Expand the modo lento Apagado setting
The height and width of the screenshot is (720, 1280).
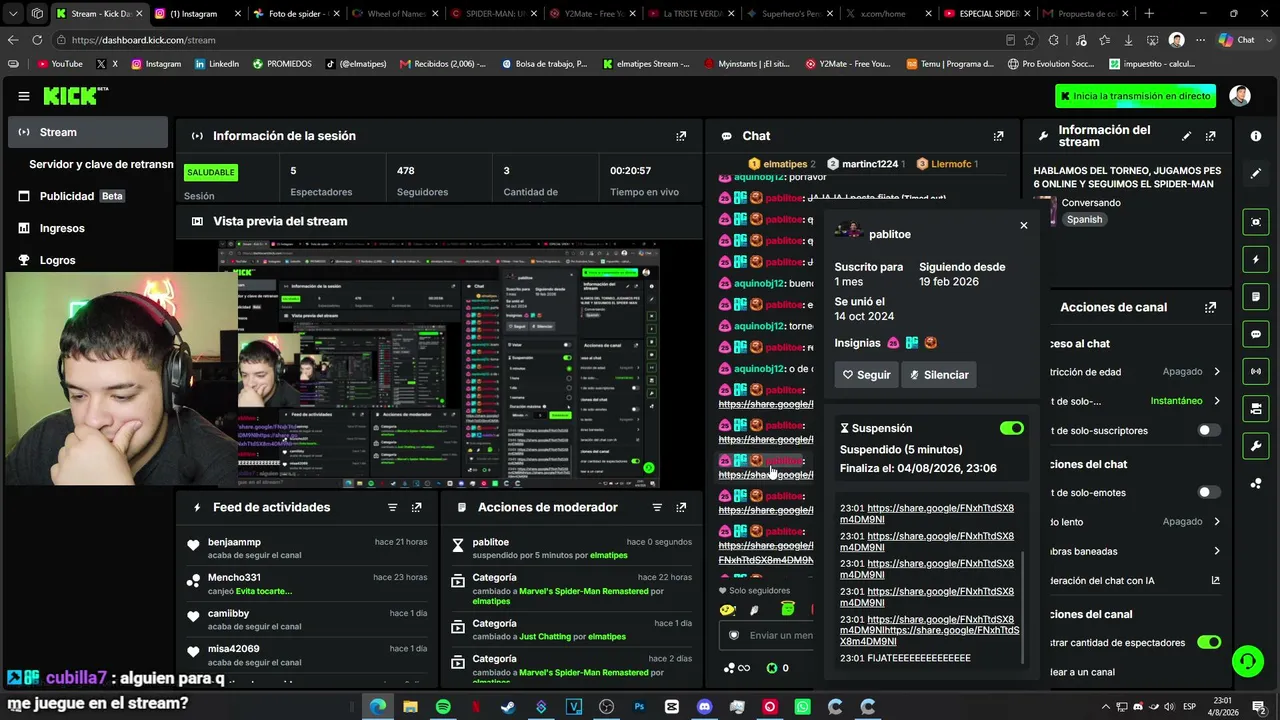pyautogui.click(x=1217, y=522)
